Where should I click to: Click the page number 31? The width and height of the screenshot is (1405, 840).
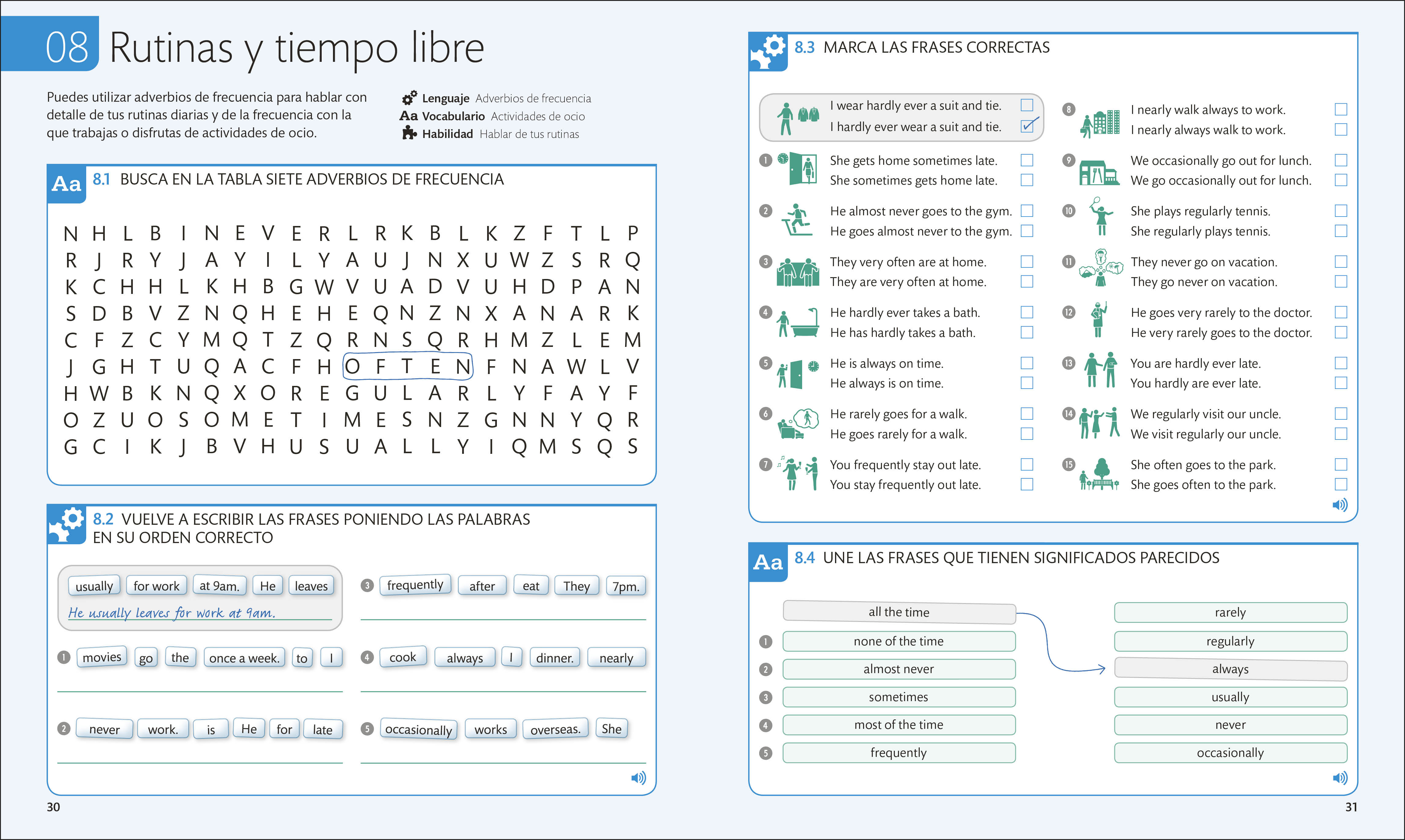tap(1351, 807)
